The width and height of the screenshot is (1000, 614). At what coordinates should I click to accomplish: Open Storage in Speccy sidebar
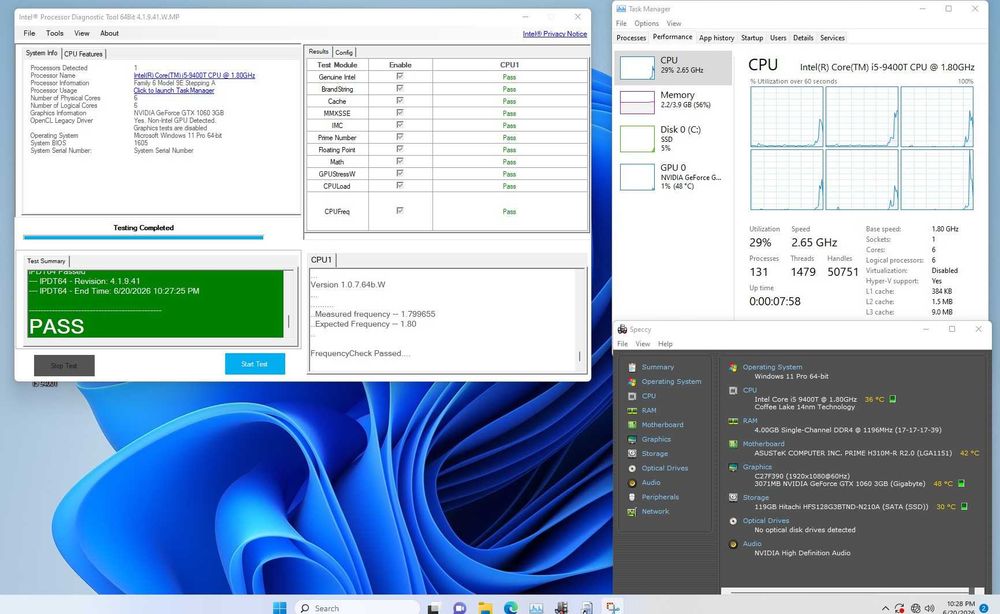[x=654, y=454]
